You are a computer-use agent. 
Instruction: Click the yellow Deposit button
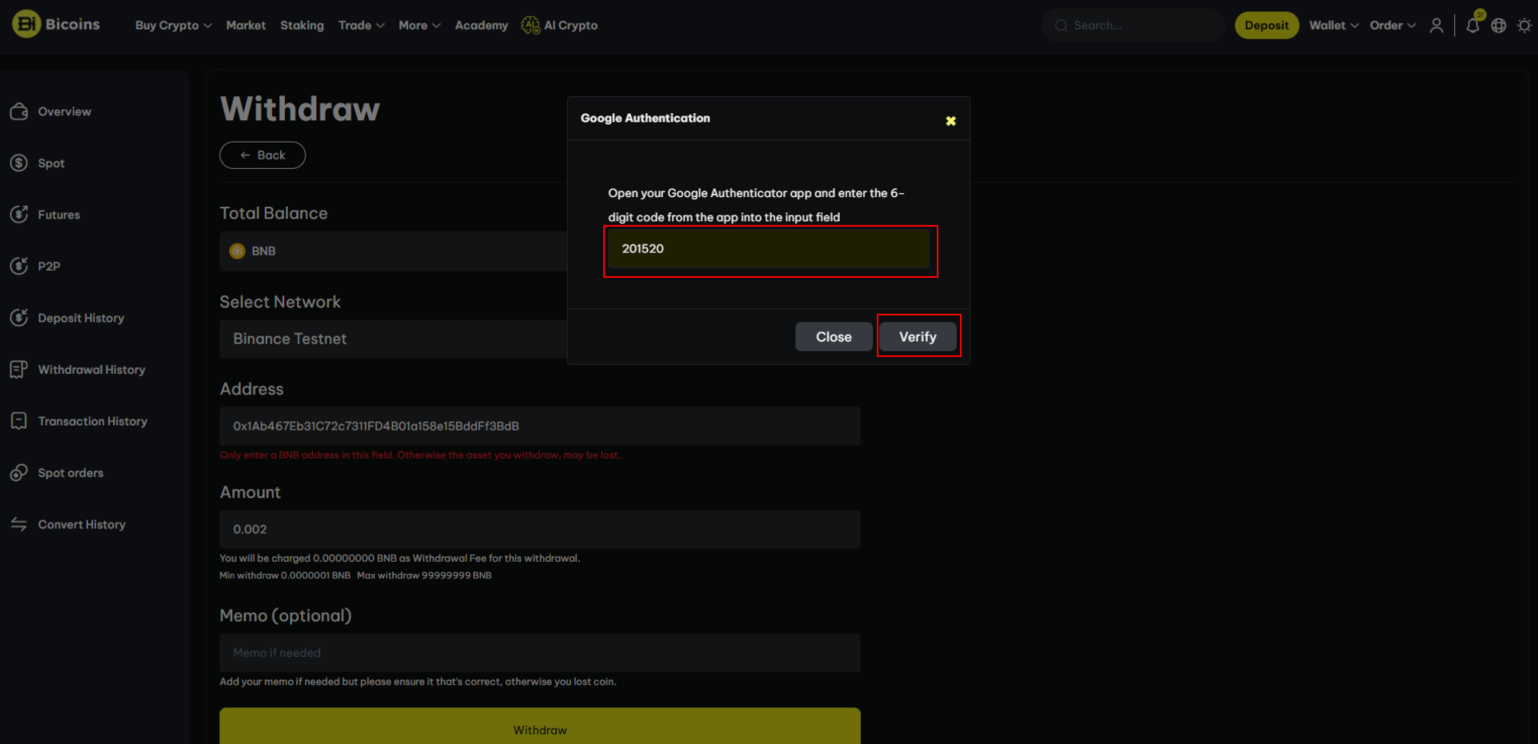pyautogui.click(x=1266, y=25)
